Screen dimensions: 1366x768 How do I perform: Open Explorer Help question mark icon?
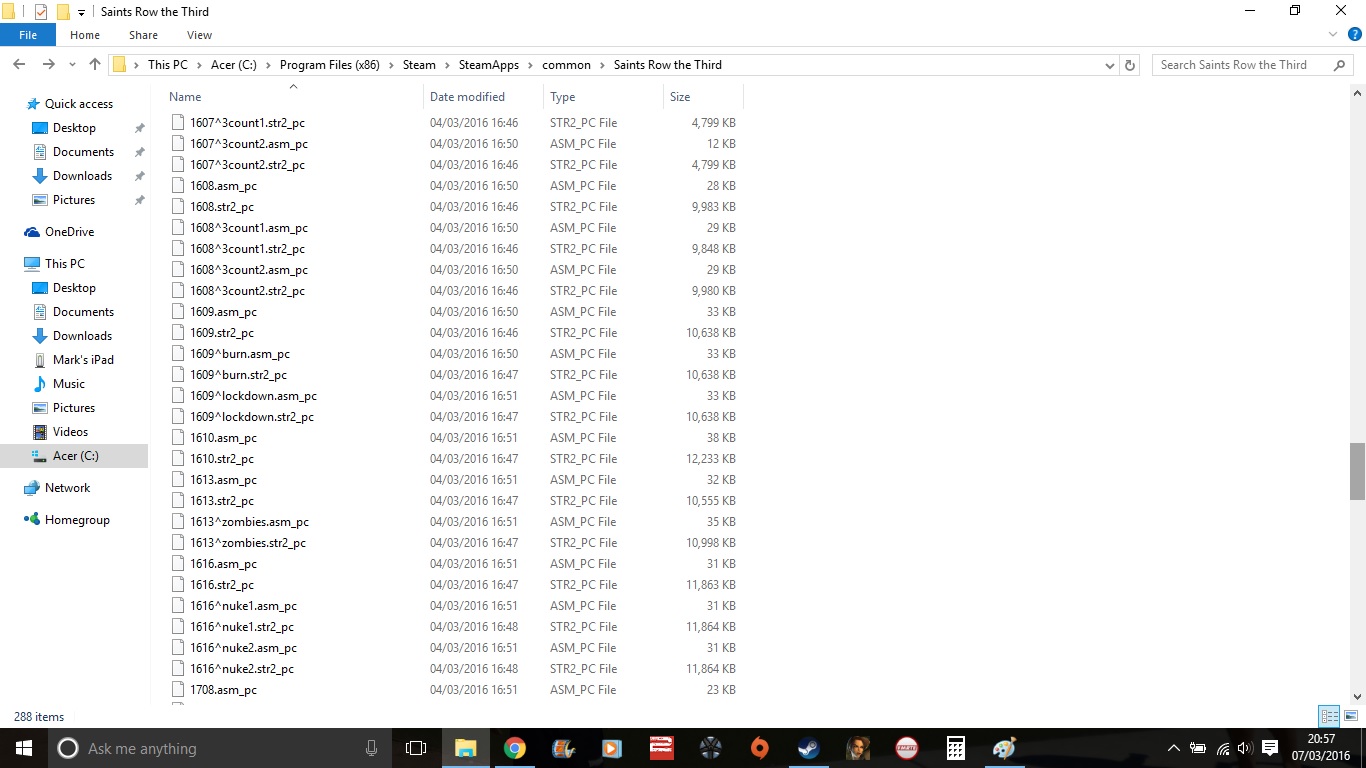(x=1355, y=35)
